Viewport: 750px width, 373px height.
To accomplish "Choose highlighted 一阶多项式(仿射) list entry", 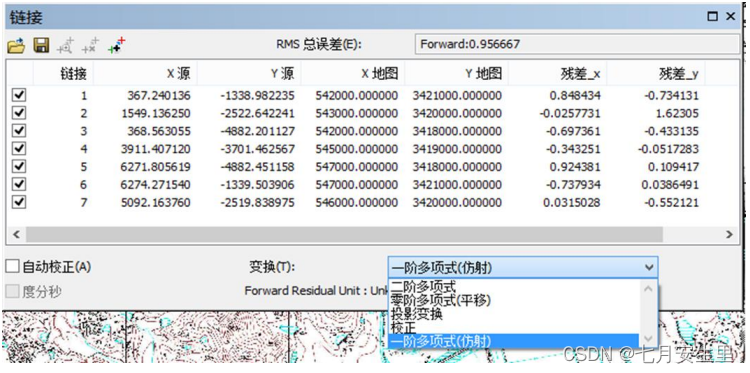I will [514, 341].
